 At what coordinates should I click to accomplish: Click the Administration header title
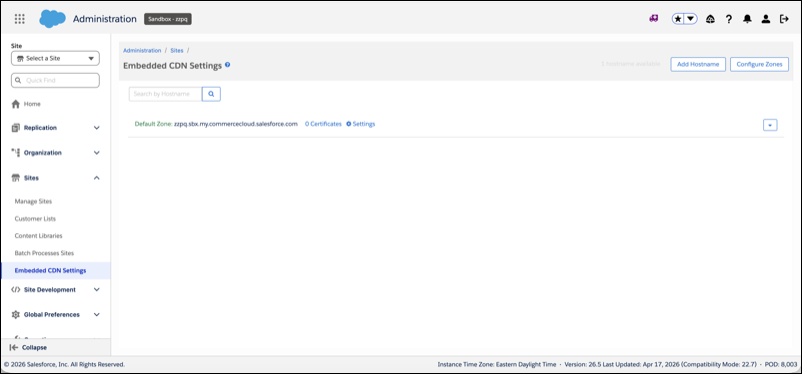[x=105, y=19]
